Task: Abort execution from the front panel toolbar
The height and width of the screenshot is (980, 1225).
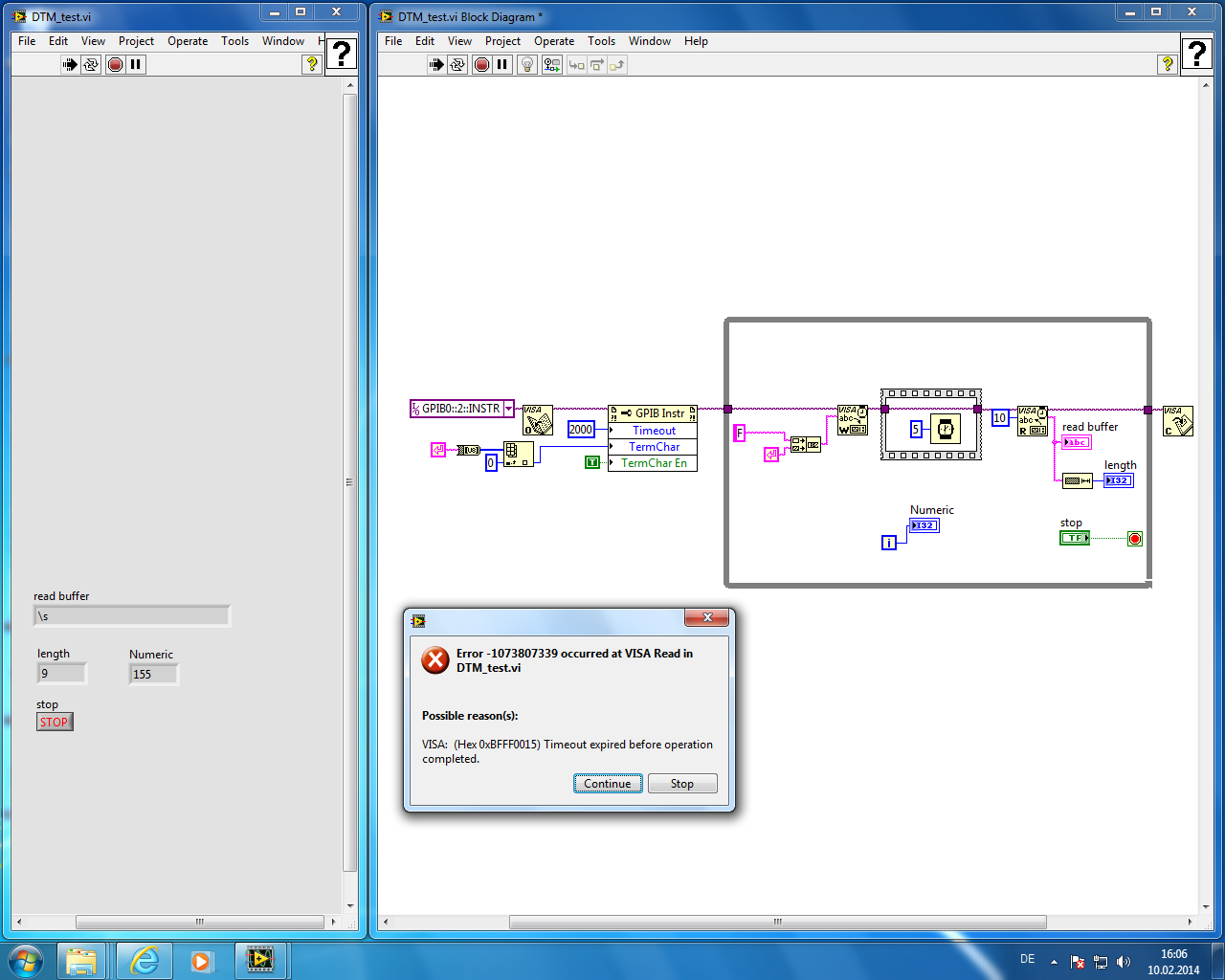Action: coord(116,65)
